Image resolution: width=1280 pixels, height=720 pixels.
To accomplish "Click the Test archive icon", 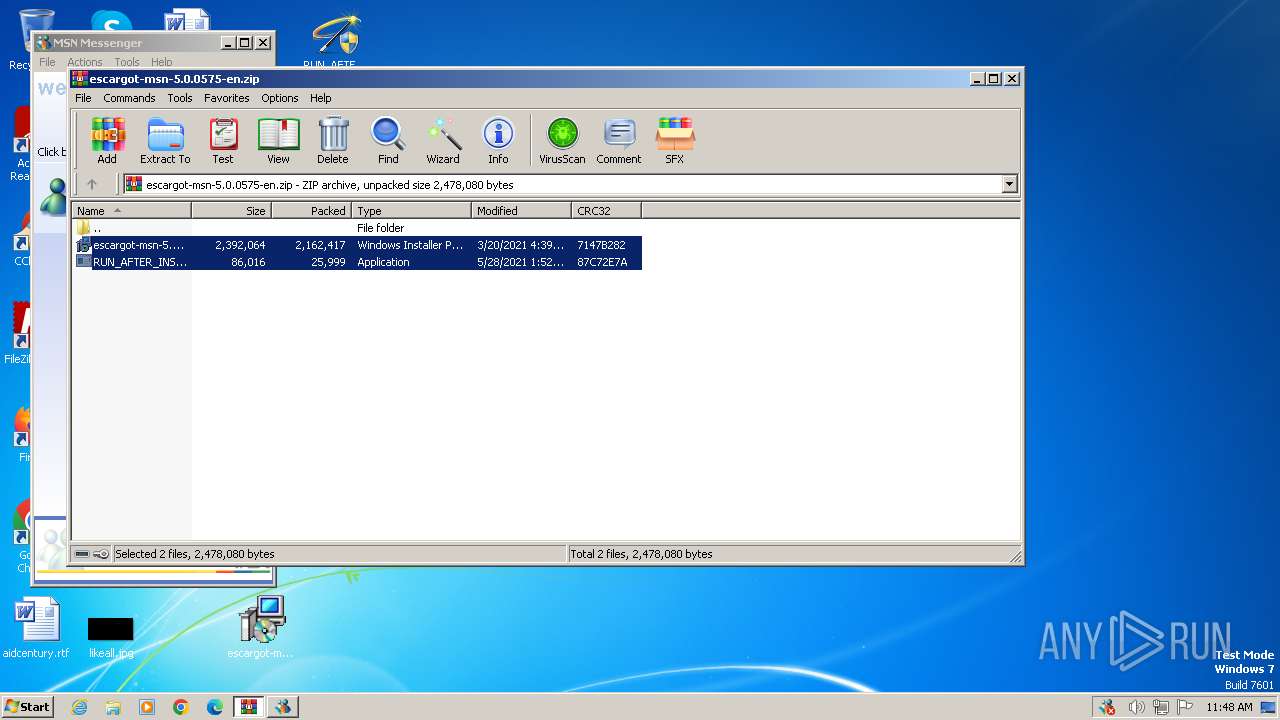I will click(x=223, y=140).
